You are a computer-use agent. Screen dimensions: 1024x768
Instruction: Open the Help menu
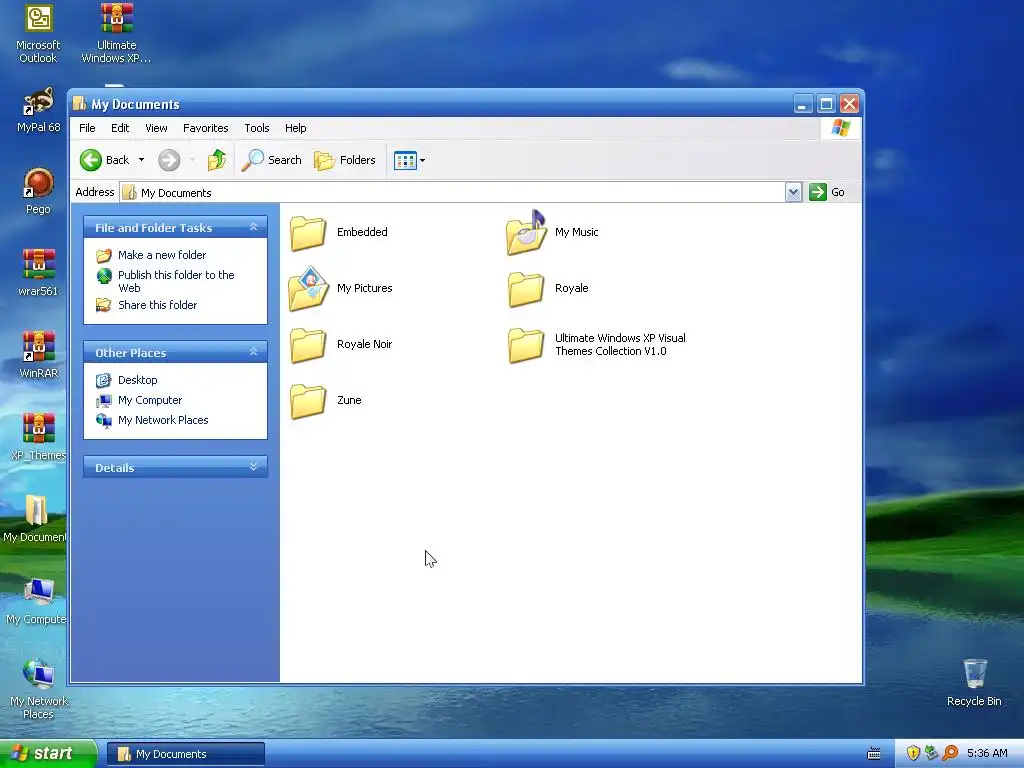pyautogui.click(x=295, y=128)
